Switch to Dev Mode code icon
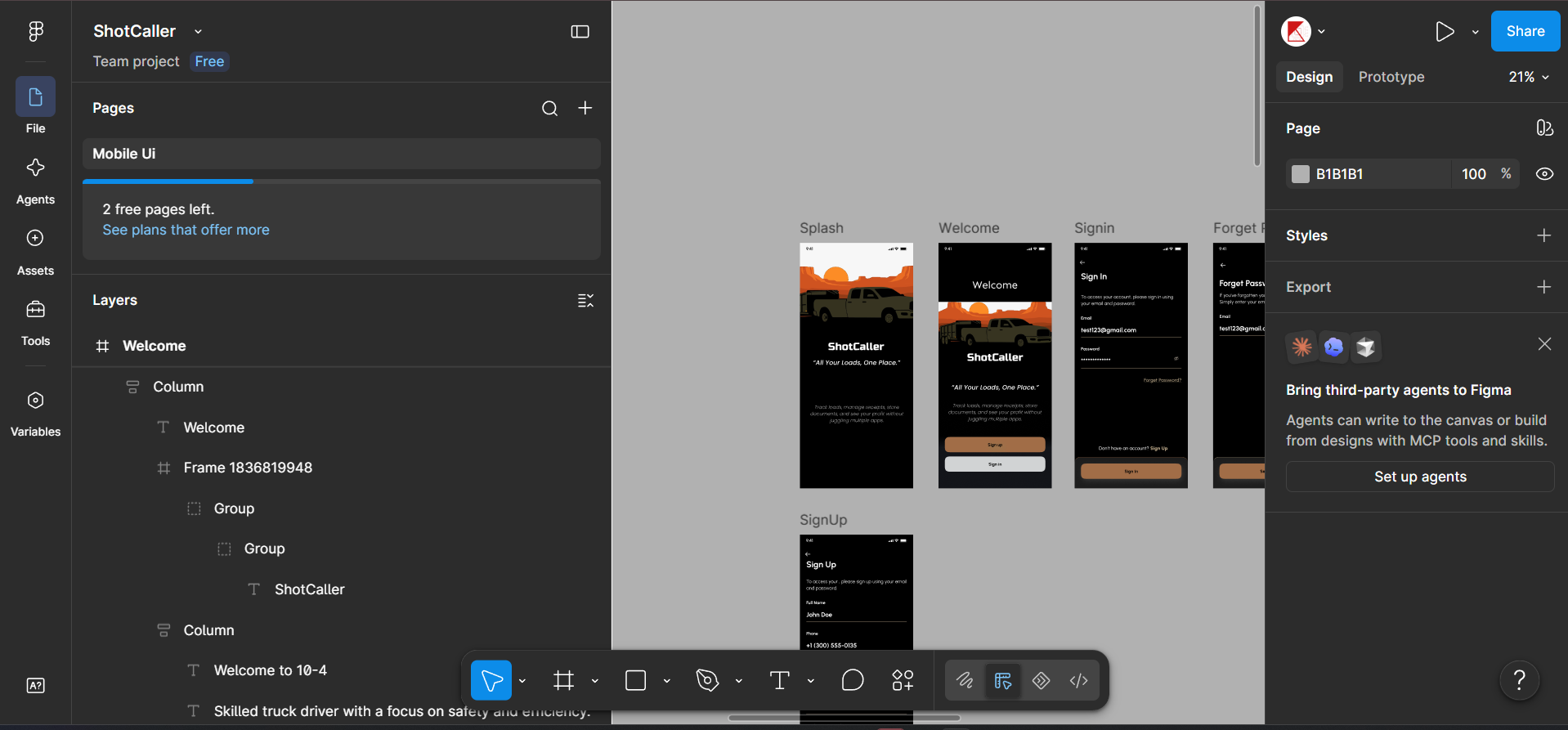The image size is (1568, 730). (x=1079, y=680)
